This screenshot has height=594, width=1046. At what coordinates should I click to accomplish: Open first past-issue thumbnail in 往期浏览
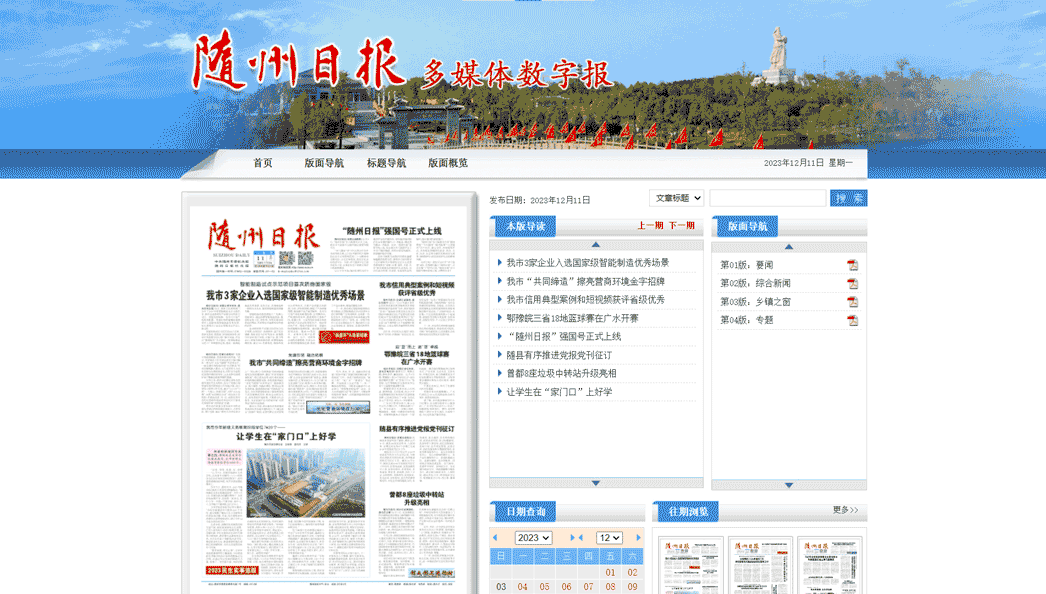[691, 565]
